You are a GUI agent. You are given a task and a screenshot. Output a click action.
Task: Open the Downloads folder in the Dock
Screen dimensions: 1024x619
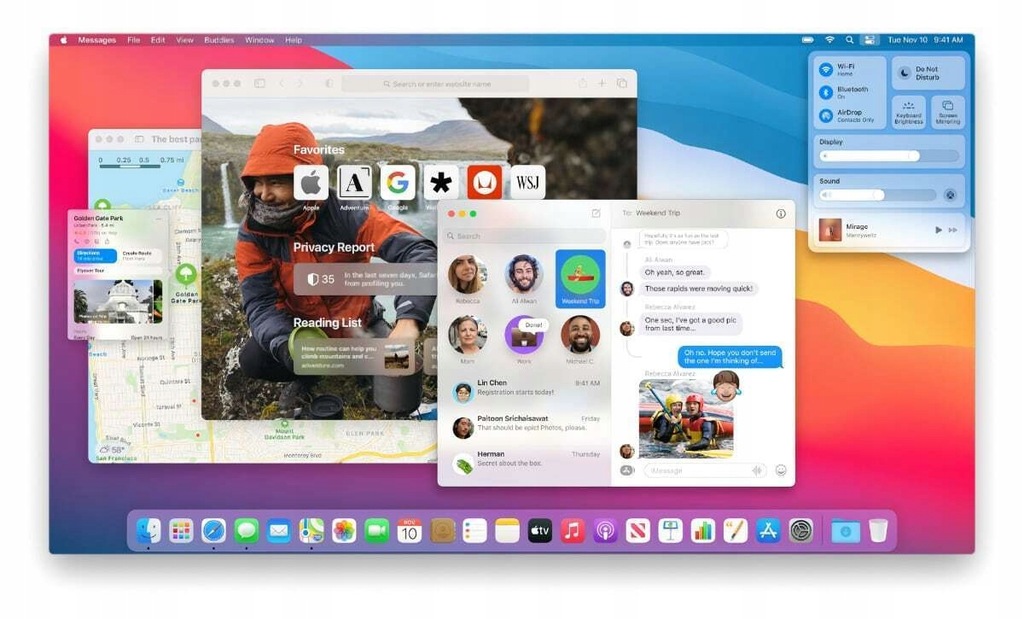845,531
